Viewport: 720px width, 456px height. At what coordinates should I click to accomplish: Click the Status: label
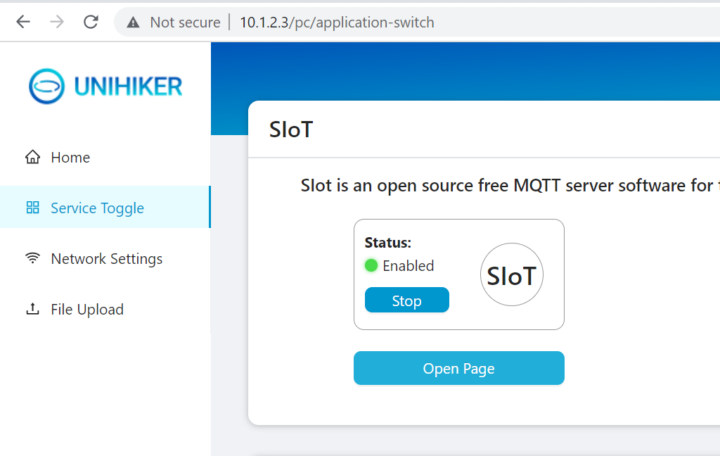click(x=388, y=242)
